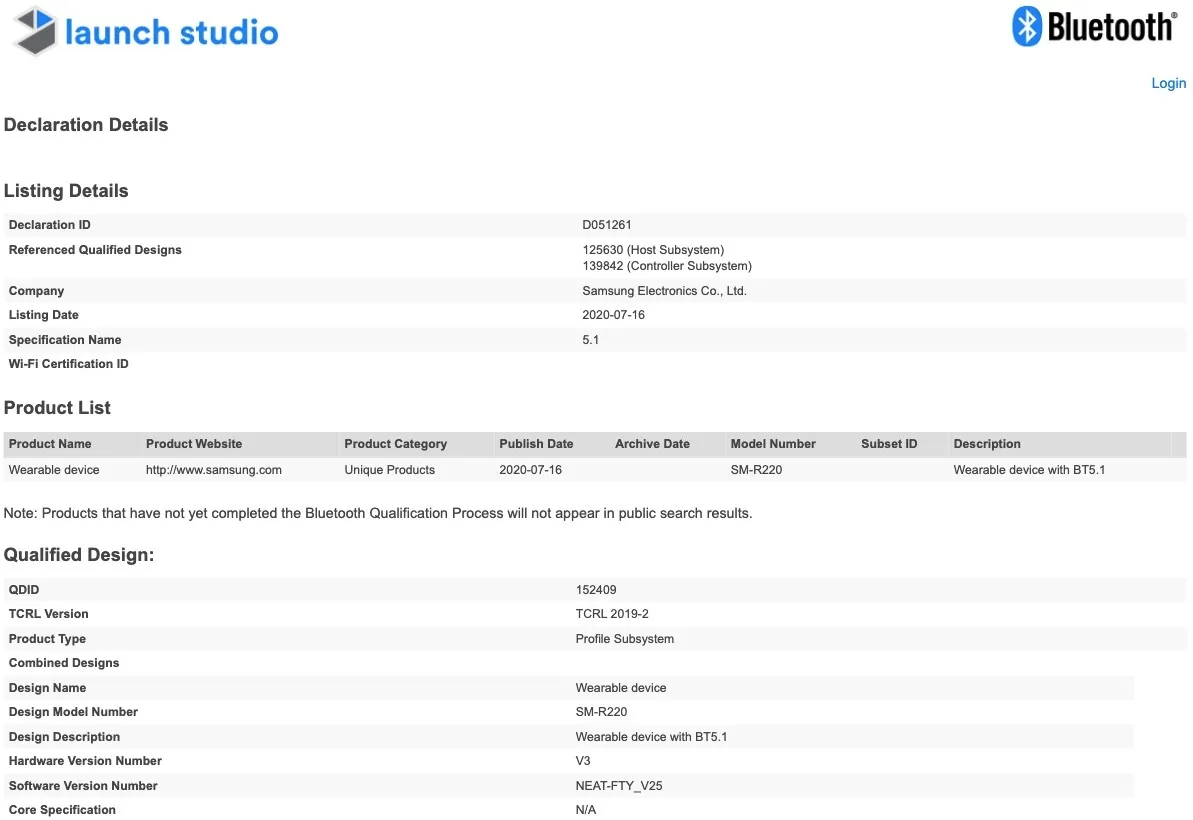Click Wearable device cell in Product List
Image resolution: width=1193 pixels, height=820 pixels.
tap(54, 469)
